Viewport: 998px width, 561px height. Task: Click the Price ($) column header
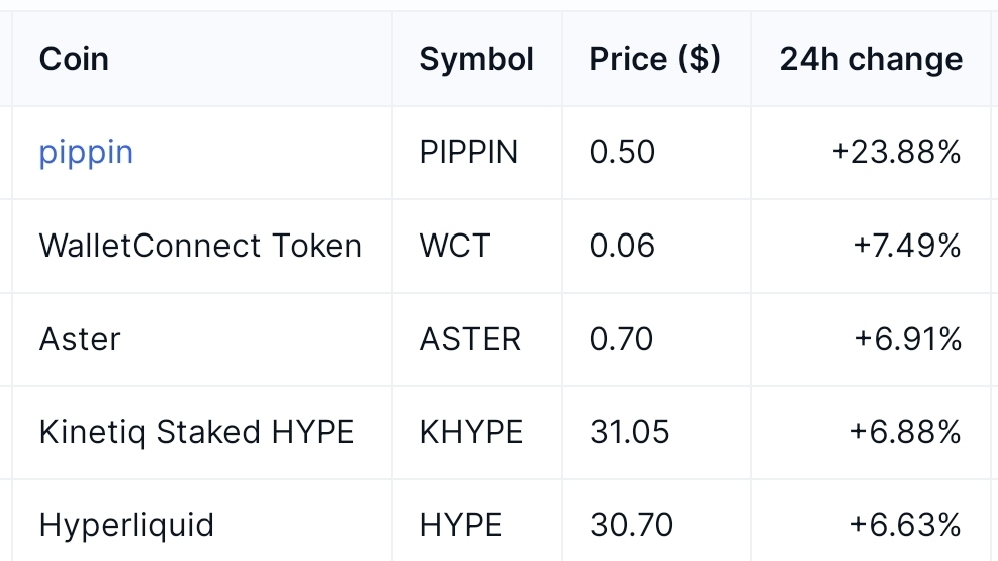coord(655,59)
